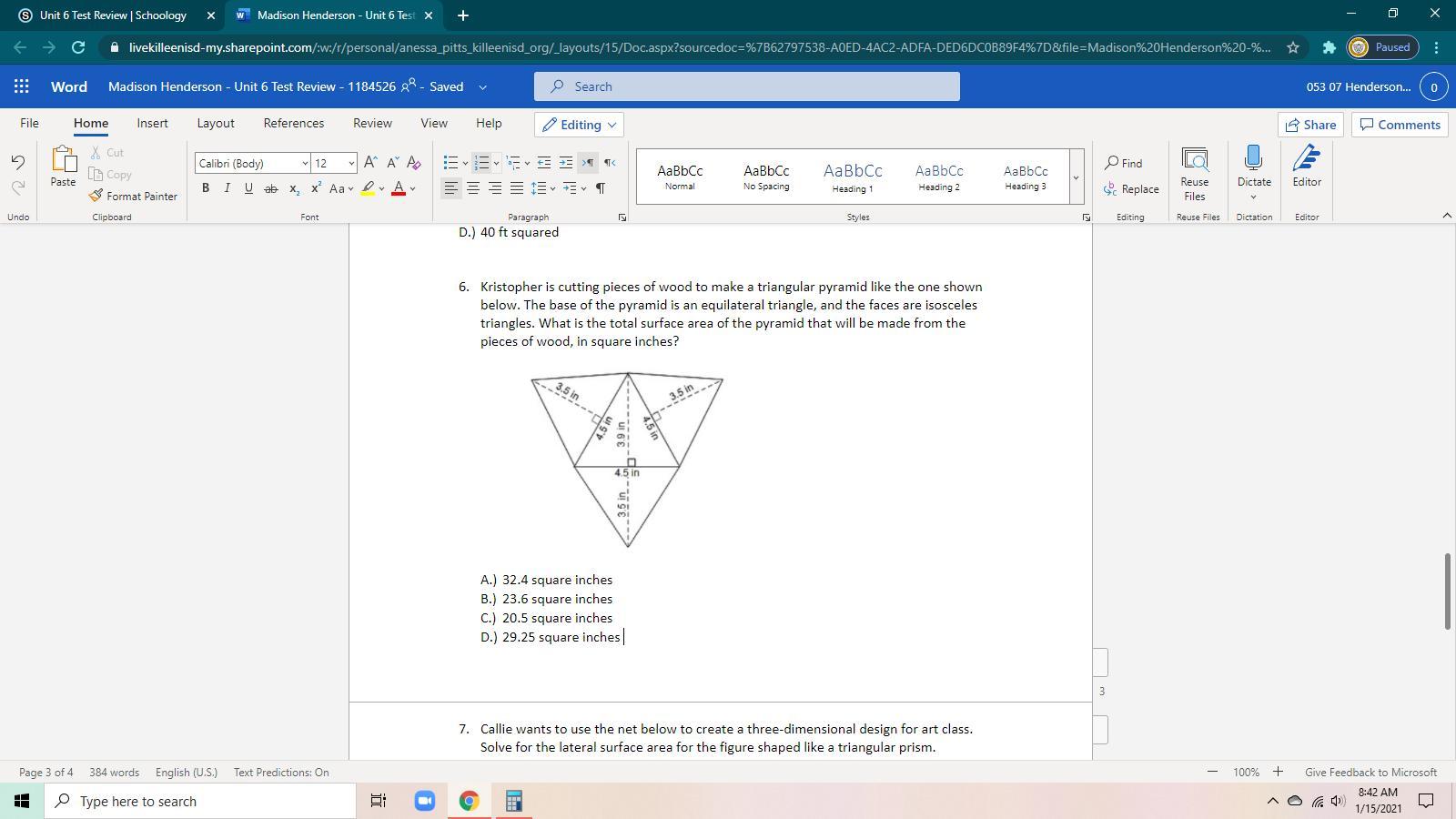Justify the paragraph text
The image size is (1456, 819).
pos(517,188)
